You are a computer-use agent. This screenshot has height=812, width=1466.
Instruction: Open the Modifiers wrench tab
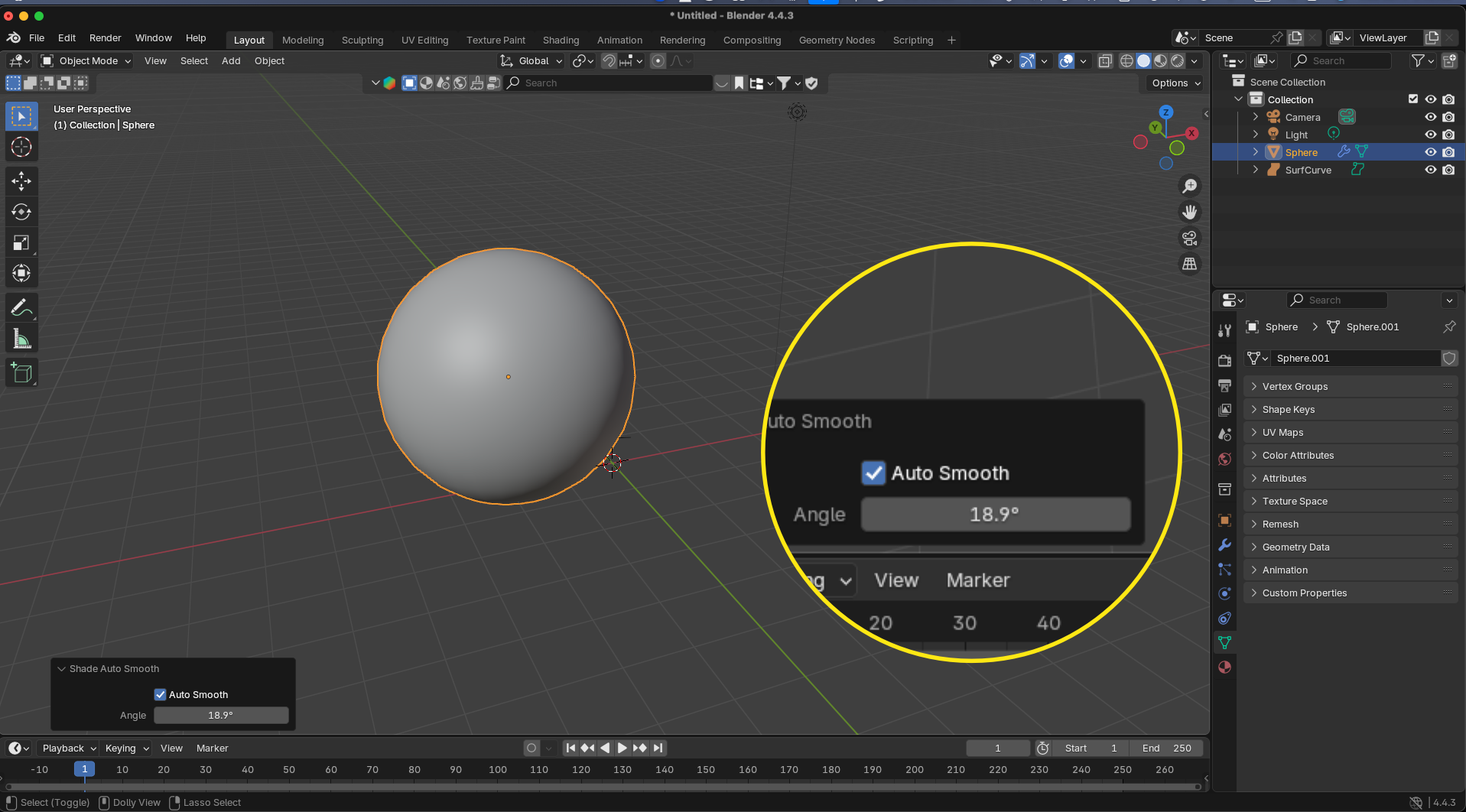pos(1225,544)
